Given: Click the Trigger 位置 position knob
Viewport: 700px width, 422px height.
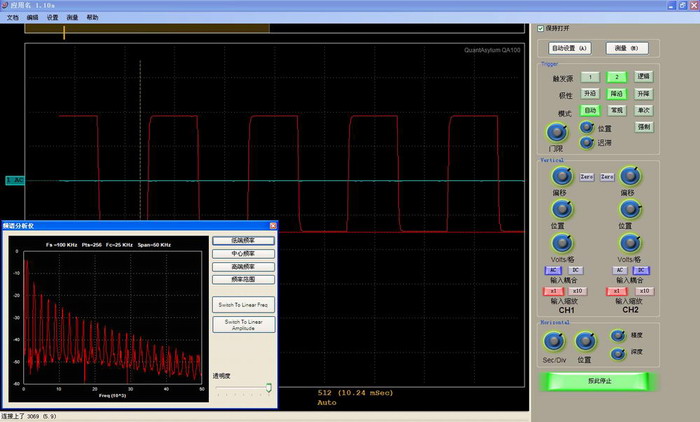Looking at the screenshot, I should [587, 128].
